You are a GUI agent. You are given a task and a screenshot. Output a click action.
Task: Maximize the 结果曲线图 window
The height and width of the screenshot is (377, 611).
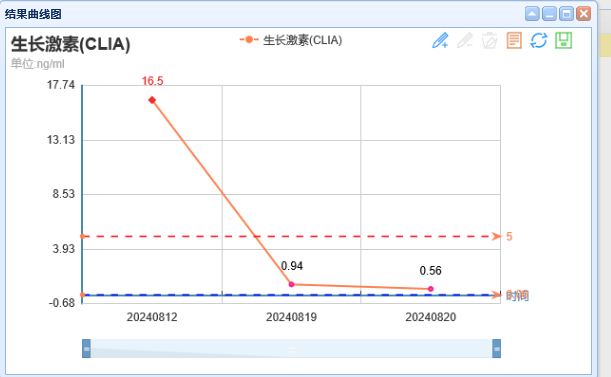click(x=567, y=14)
